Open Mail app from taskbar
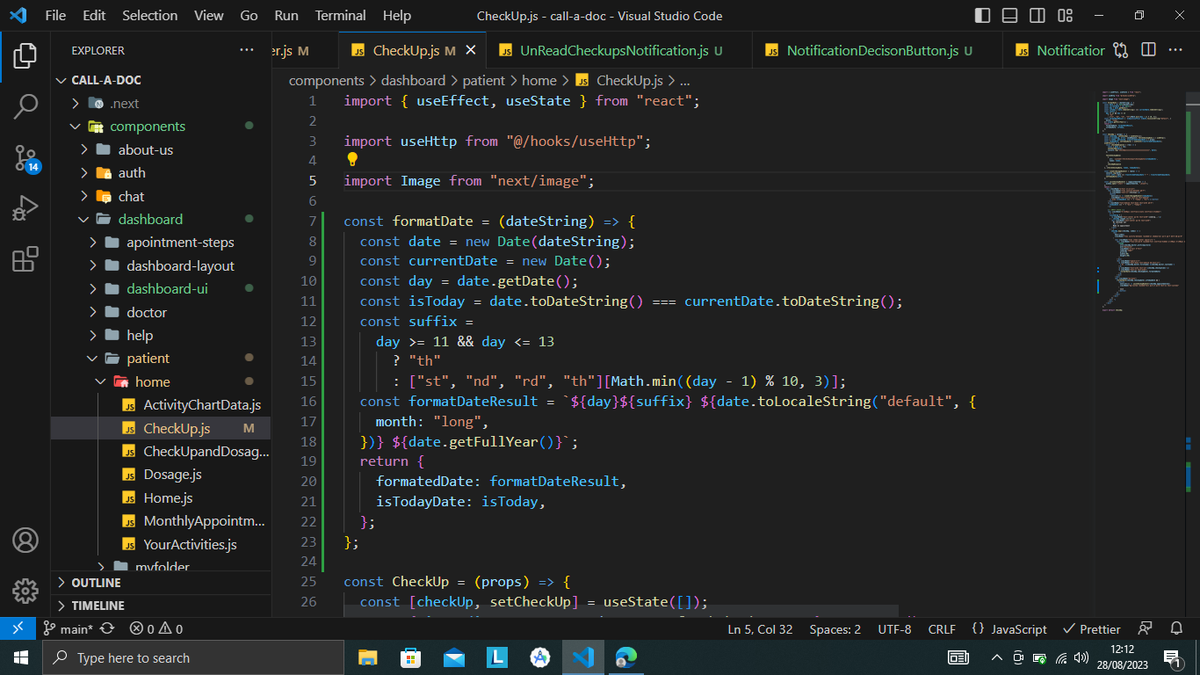This screenshot has width=1200, height=675. [454, 657]
